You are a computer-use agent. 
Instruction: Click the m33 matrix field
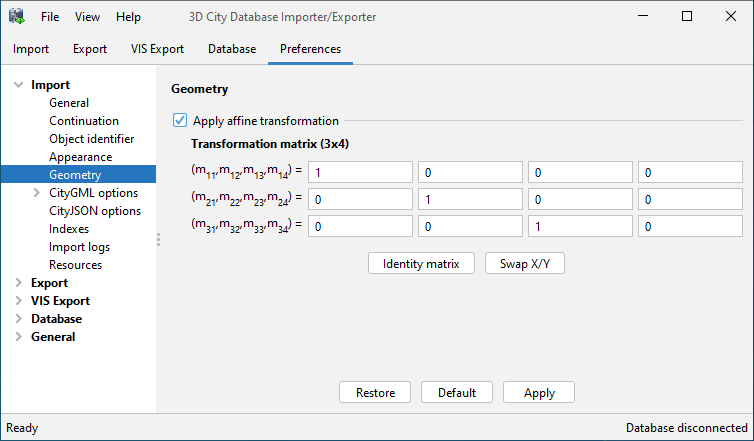[580, 226]
